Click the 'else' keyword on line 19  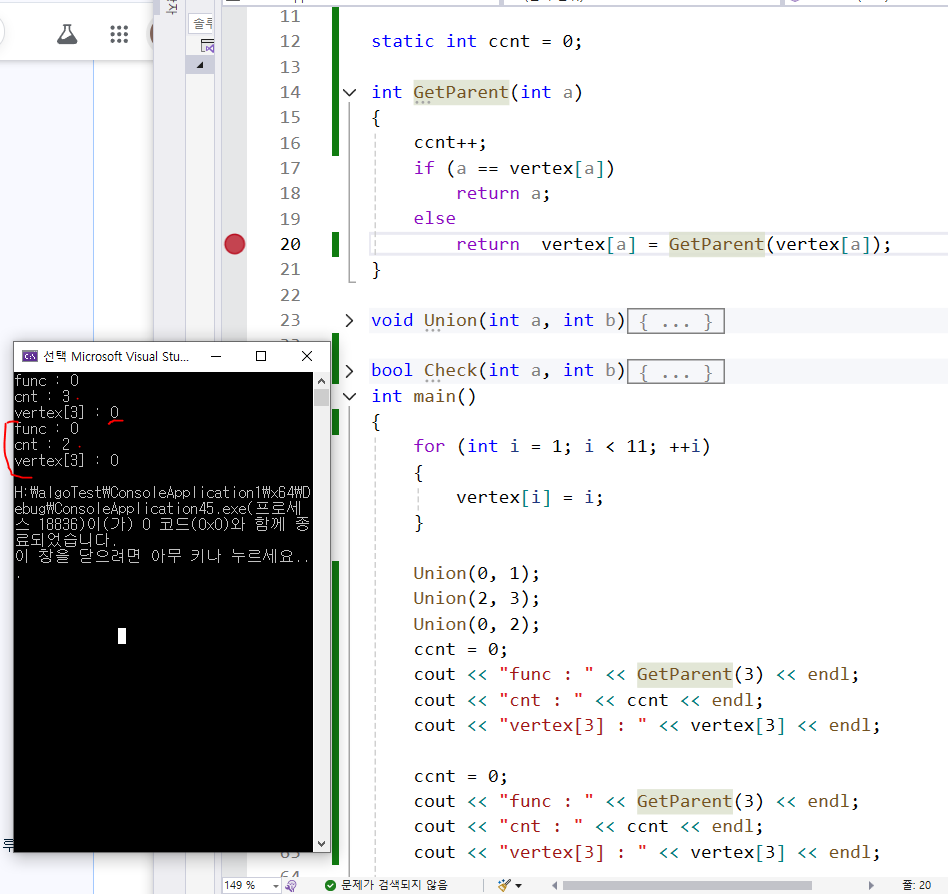pyautogui.click(x=435, y=219)
